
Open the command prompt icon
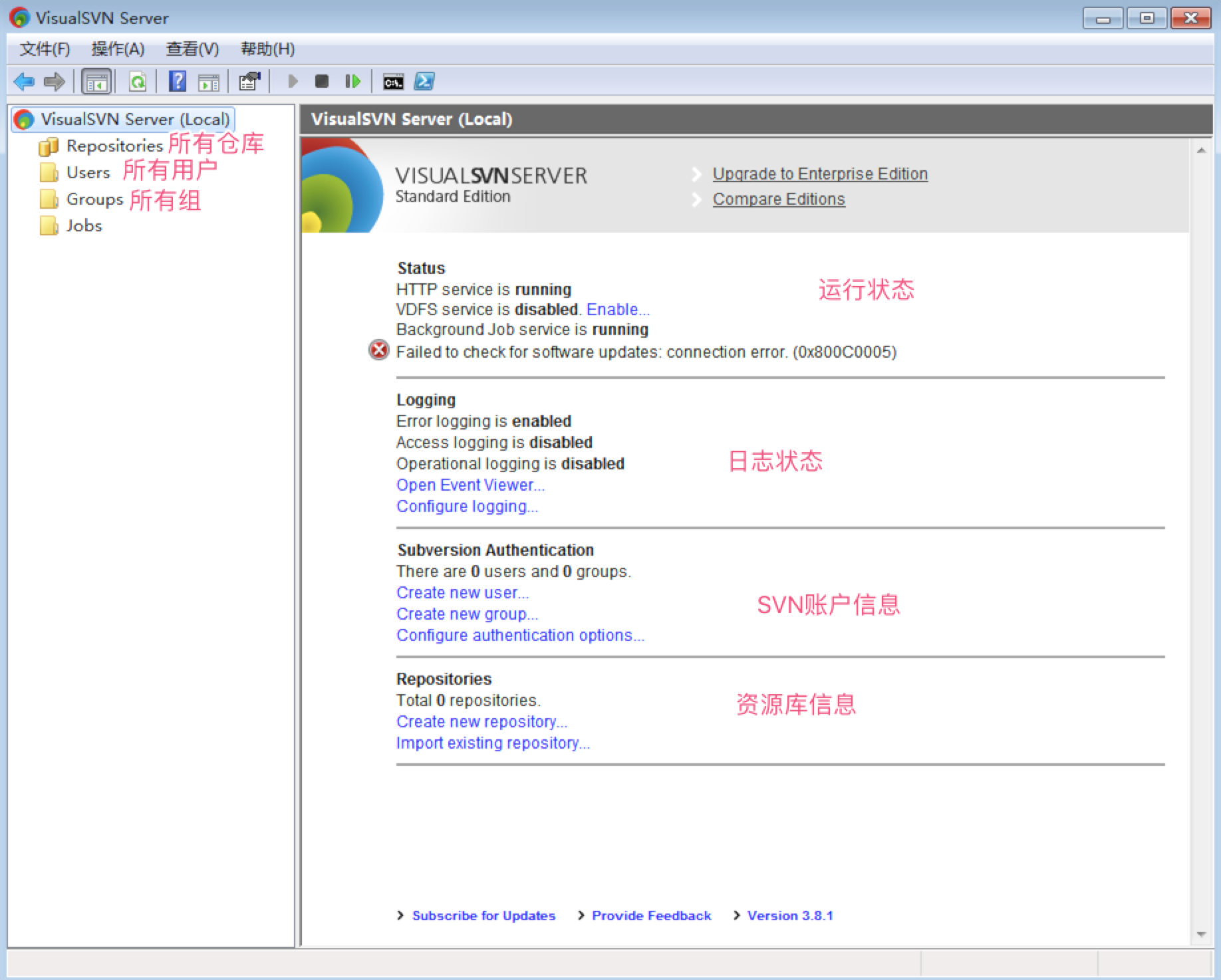(x=393, y=82)
